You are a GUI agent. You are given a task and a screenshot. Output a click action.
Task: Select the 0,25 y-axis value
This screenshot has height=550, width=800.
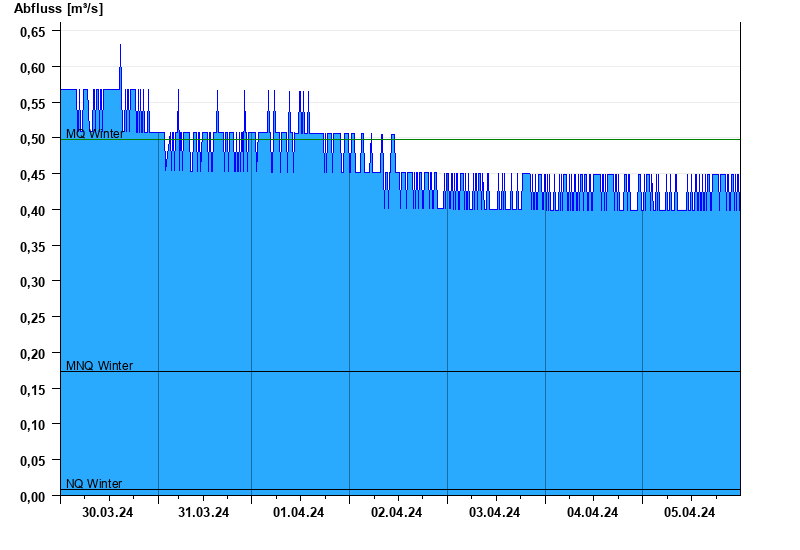click(x=33, y=318)
